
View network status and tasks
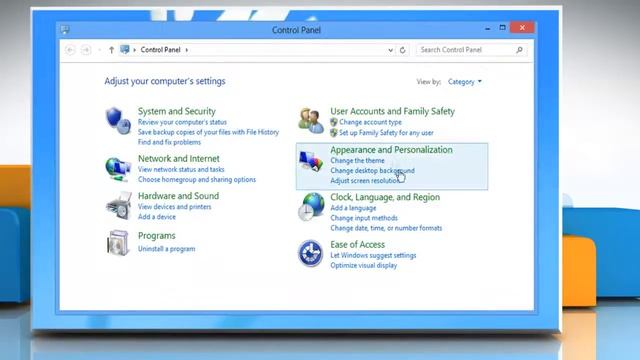[x=181, y=169]
